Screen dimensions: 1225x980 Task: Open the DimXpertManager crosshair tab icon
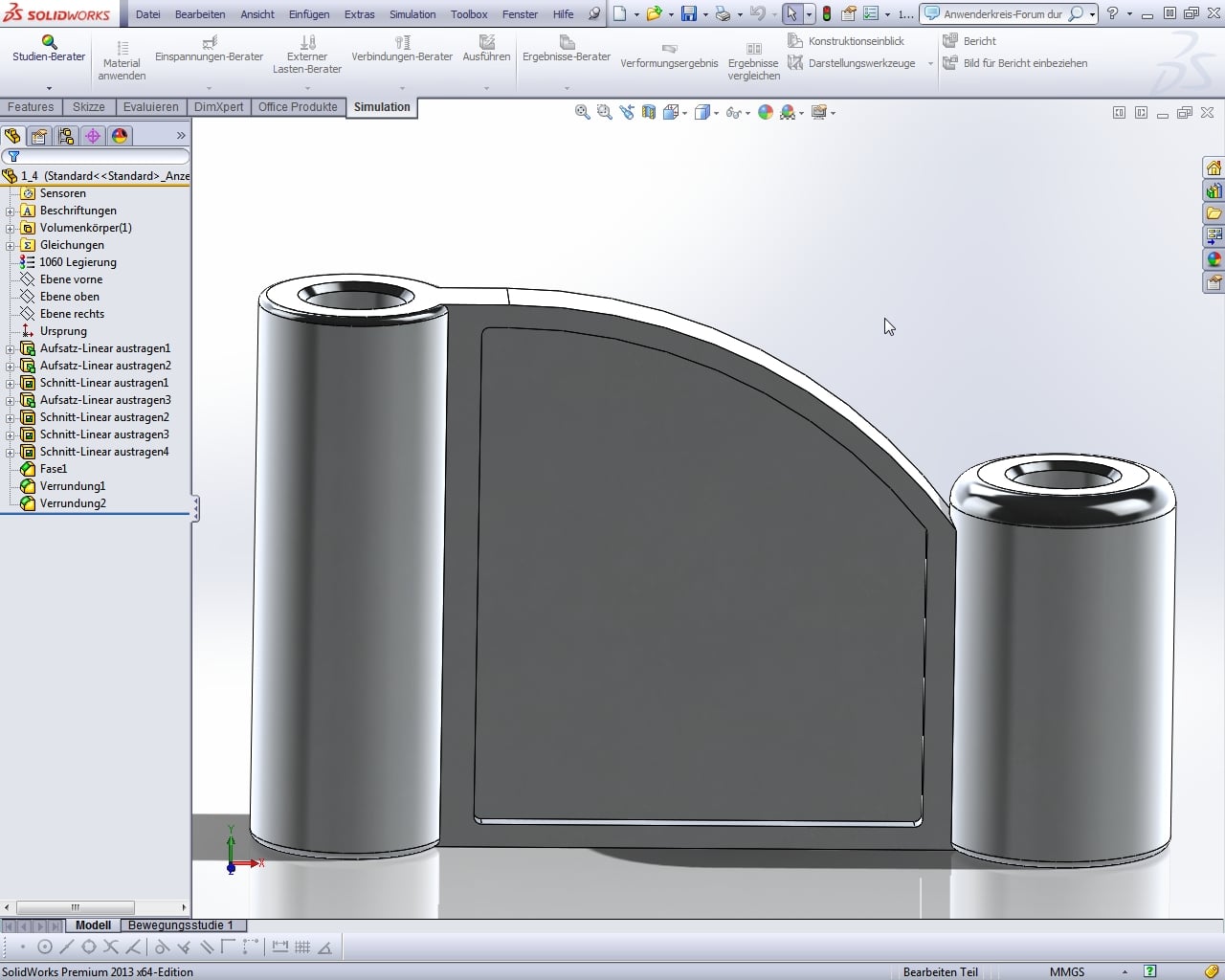93,136
